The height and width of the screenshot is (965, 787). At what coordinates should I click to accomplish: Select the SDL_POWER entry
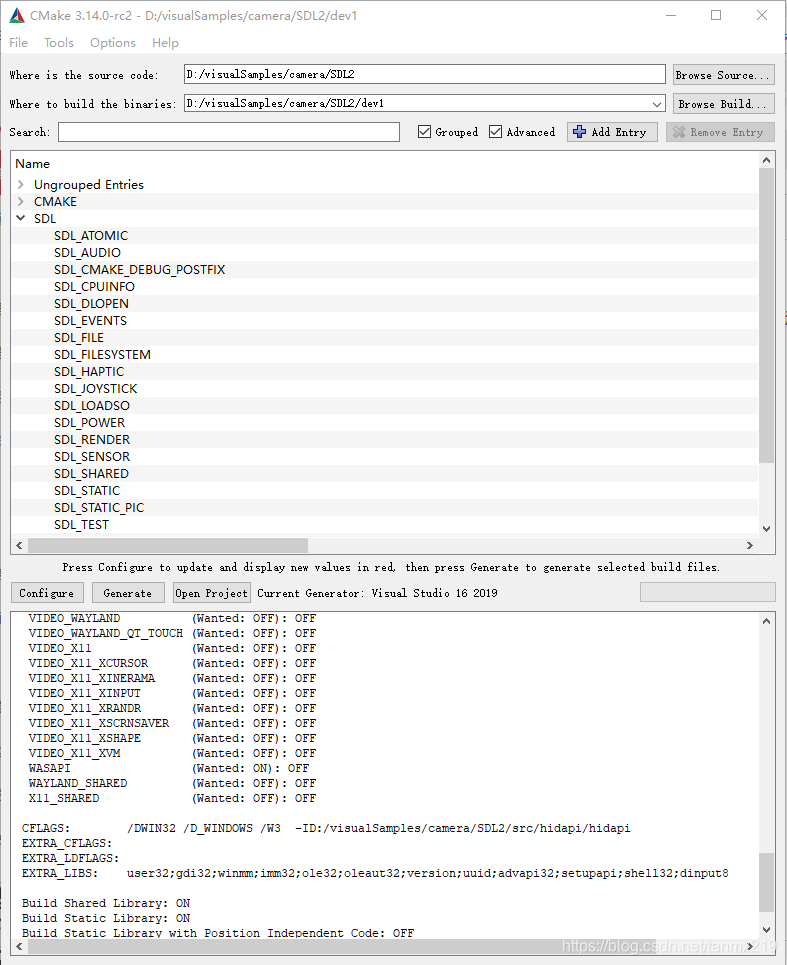89,423
